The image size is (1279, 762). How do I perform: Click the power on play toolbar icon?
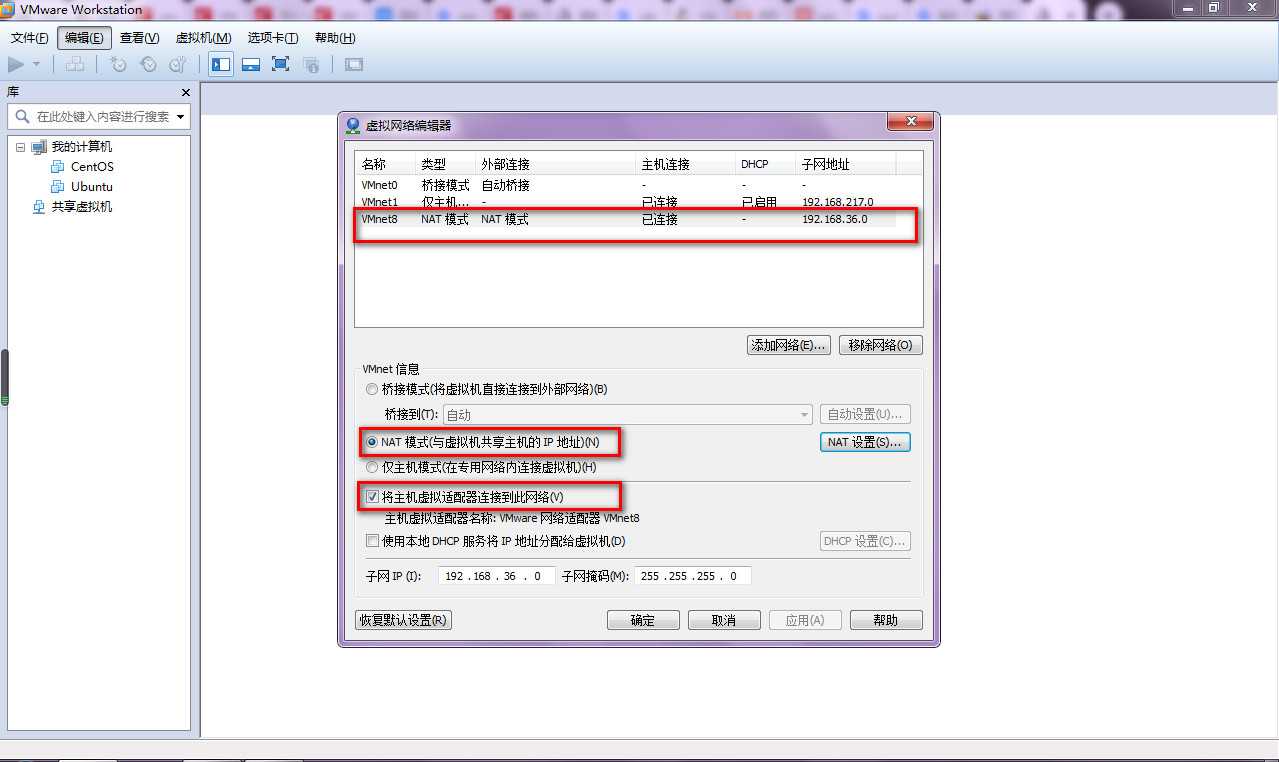pos(16,64)
